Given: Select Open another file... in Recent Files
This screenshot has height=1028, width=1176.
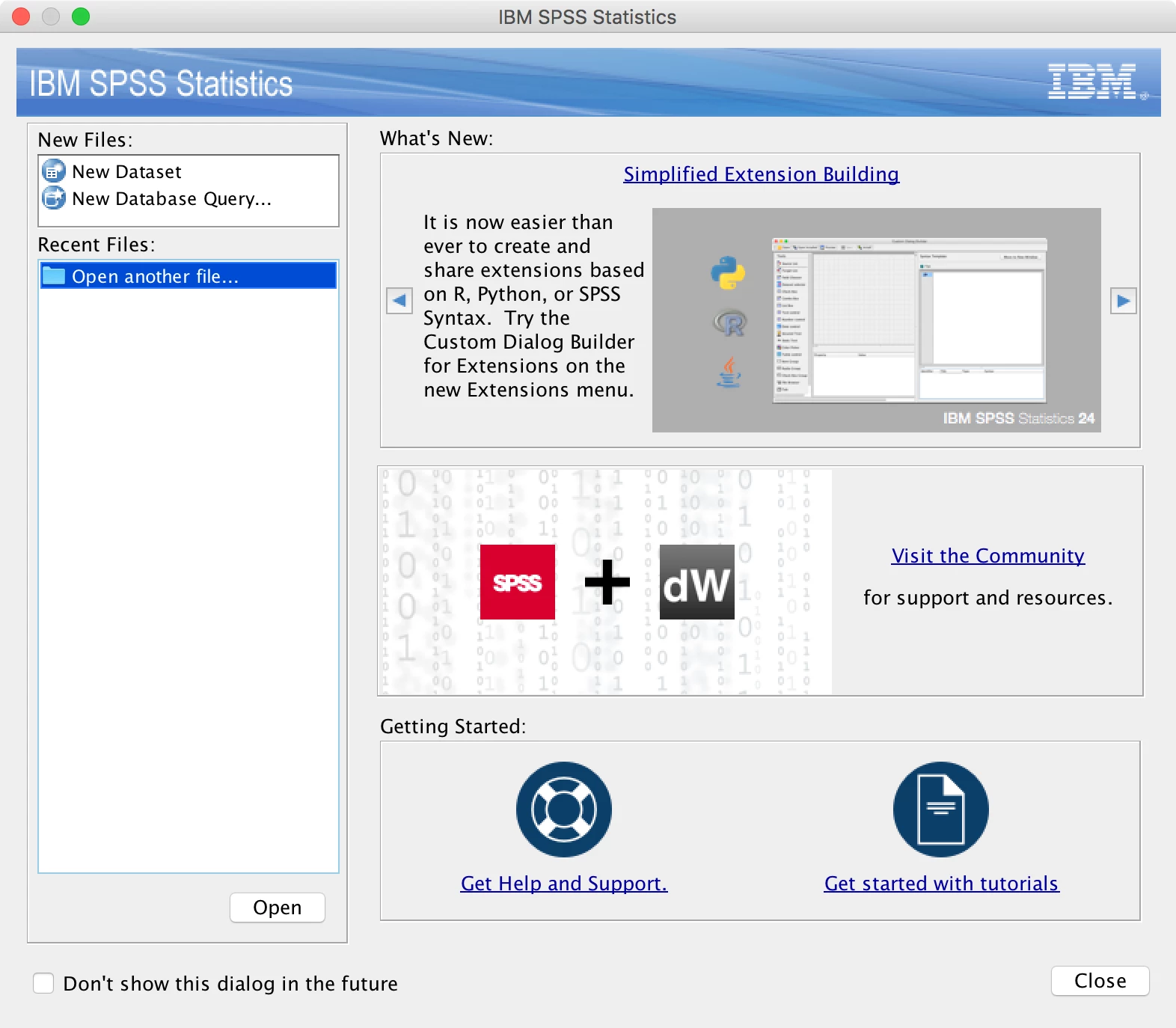Looking at the screenshot, I should tap(189, 276).
